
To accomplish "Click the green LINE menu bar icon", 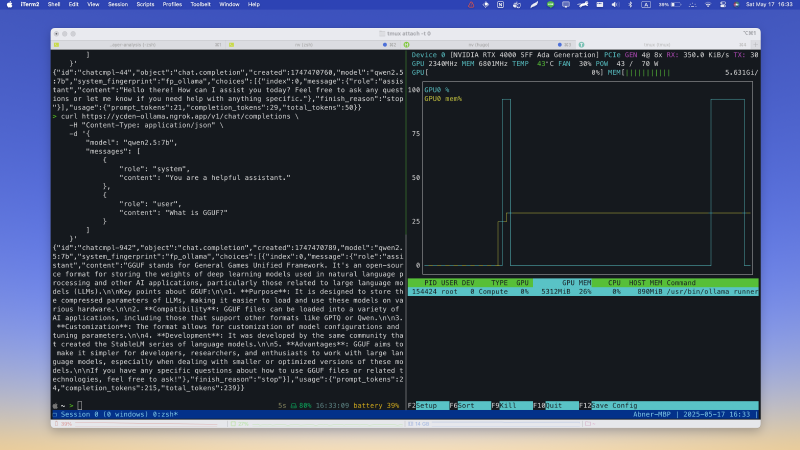I will 550,5.
